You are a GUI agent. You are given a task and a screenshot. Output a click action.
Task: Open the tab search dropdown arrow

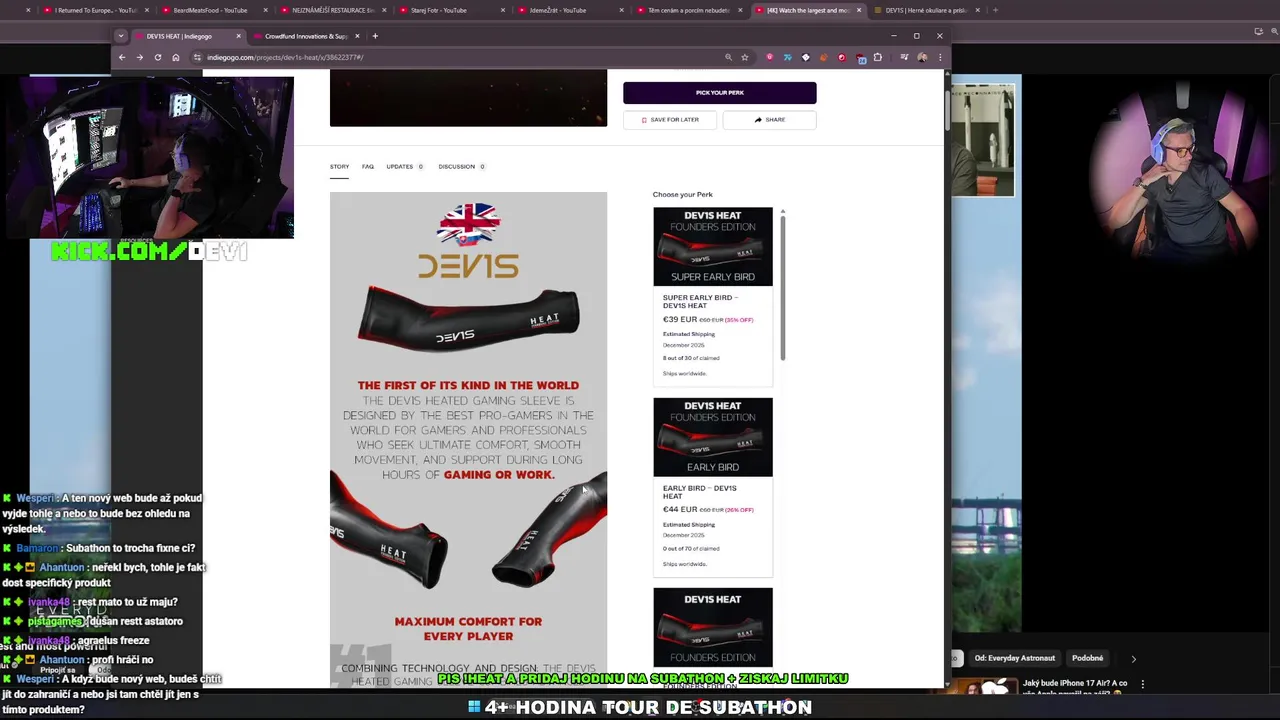[x=121, y=36]
